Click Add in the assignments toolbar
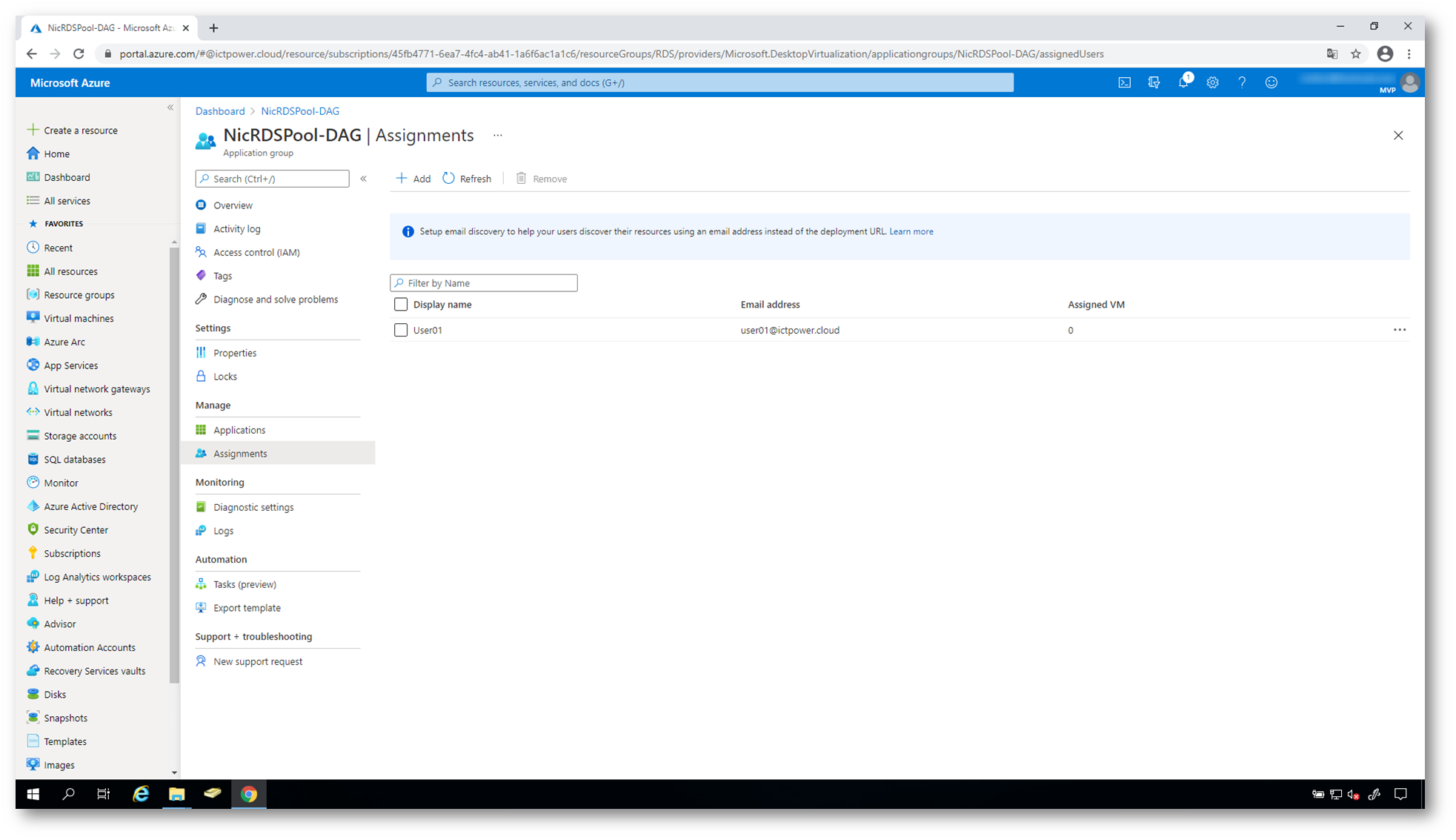 click(413, 179)
